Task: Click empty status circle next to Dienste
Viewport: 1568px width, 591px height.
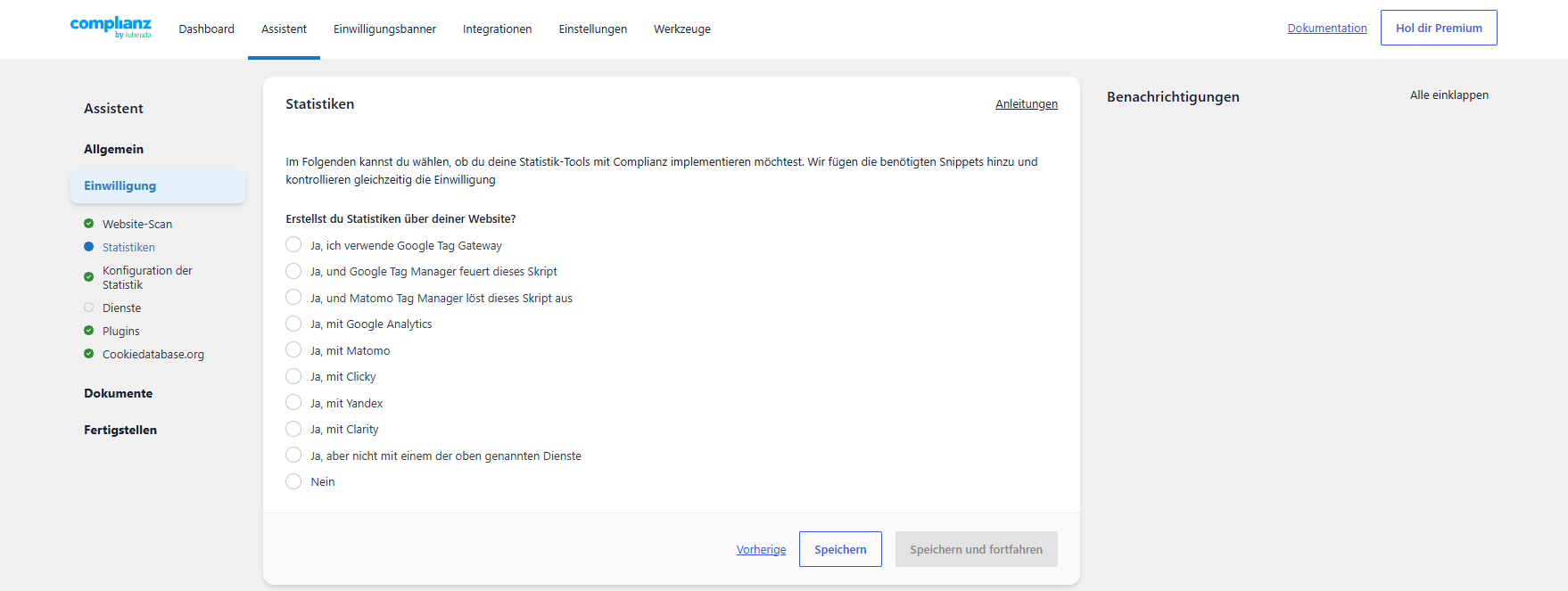Action: tap(88, 308)
